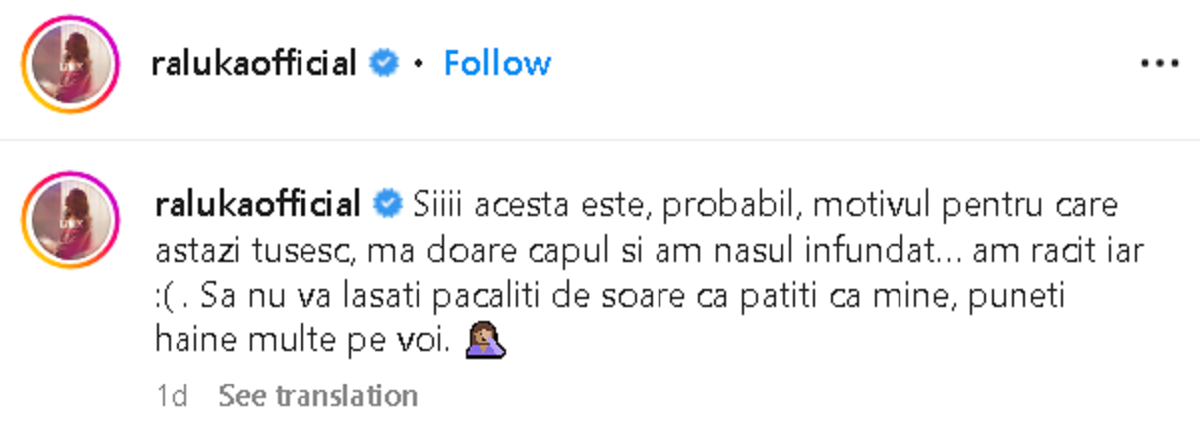Click the verified badge in the caption row
The image size is (1200, 438).
tap(385, 206)
